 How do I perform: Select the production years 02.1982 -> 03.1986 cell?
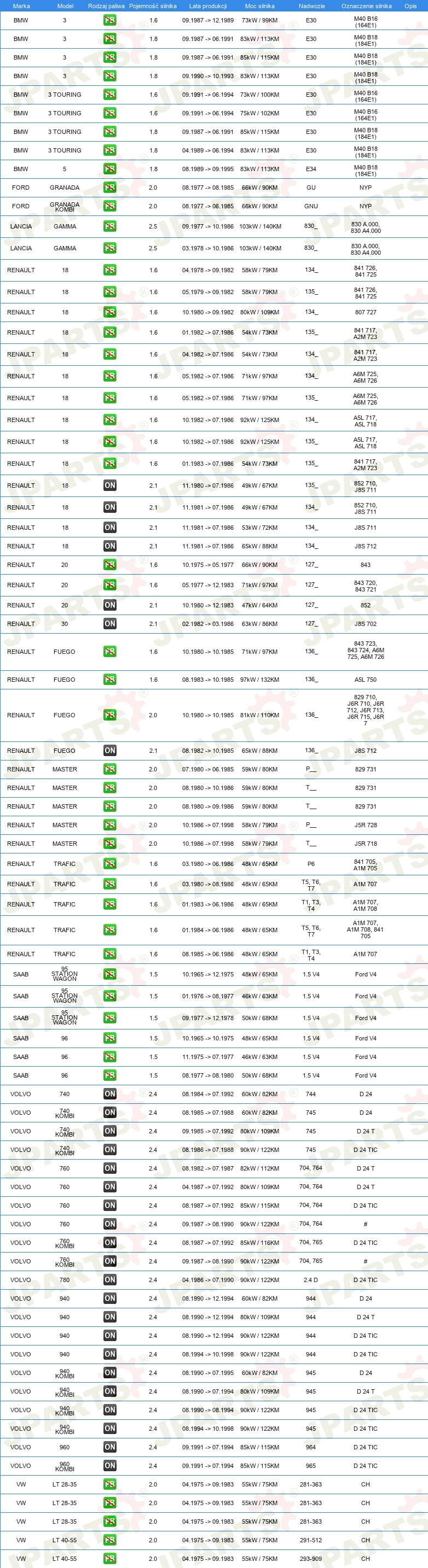208,623
